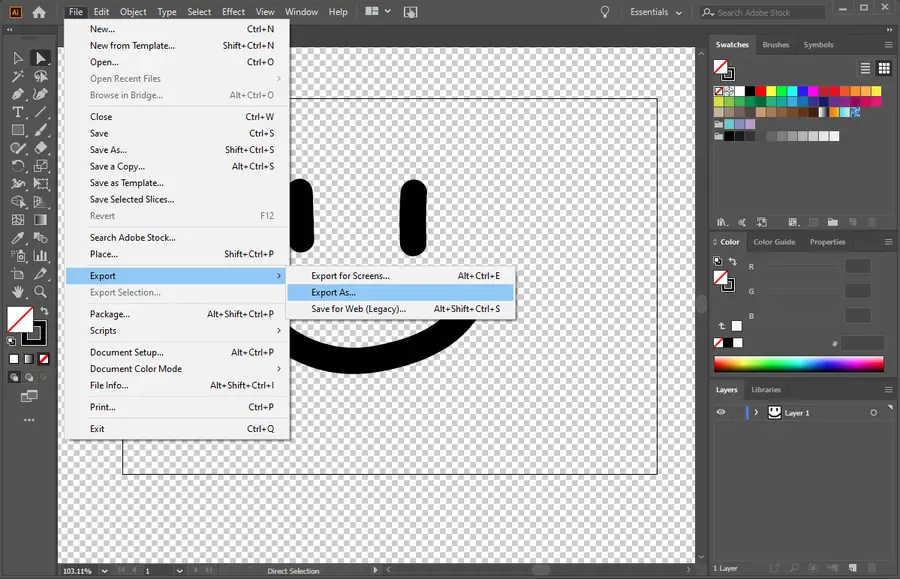
Task: Open the Essentials workspace dropdown
Action: pos(656,12)
